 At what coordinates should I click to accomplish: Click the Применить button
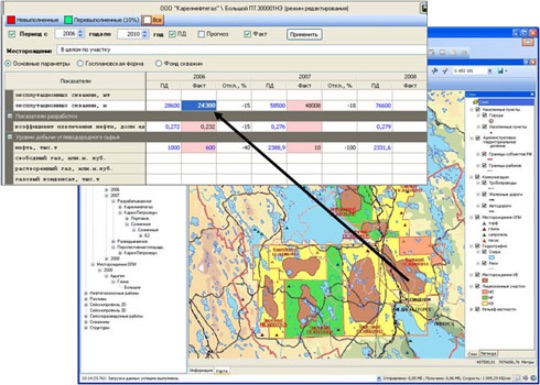[x=304, y=34]
